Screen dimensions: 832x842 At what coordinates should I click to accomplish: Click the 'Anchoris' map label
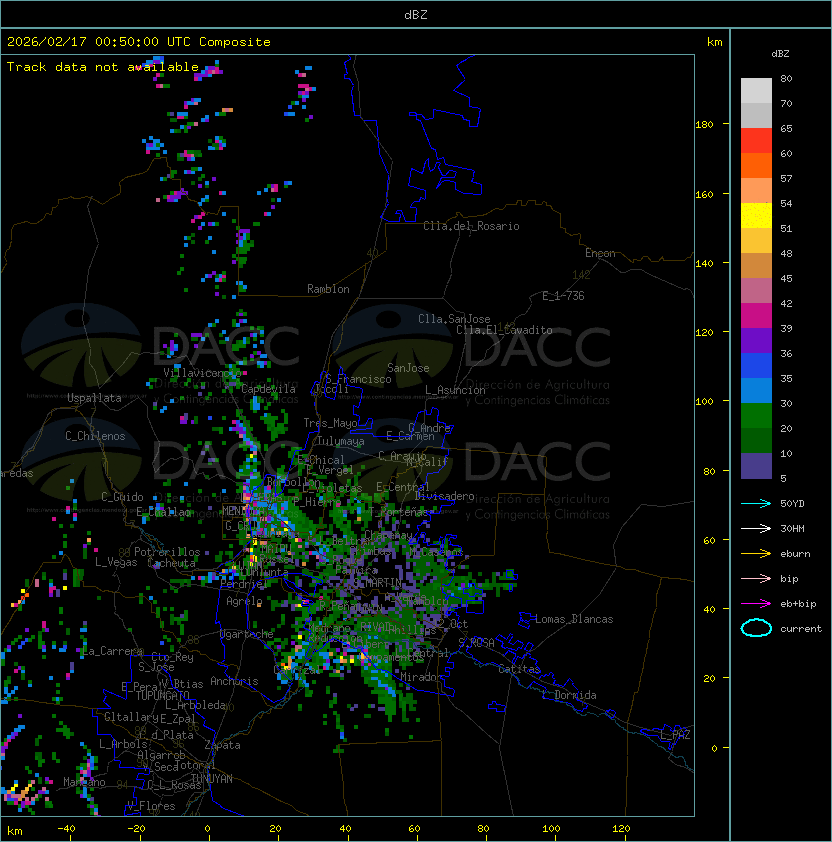[234, 682]
